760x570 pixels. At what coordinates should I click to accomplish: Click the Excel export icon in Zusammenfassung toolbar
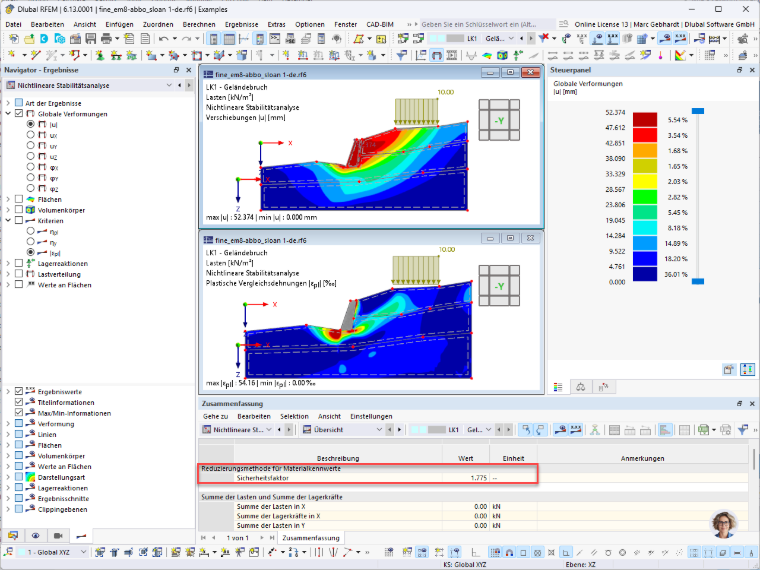704,429
